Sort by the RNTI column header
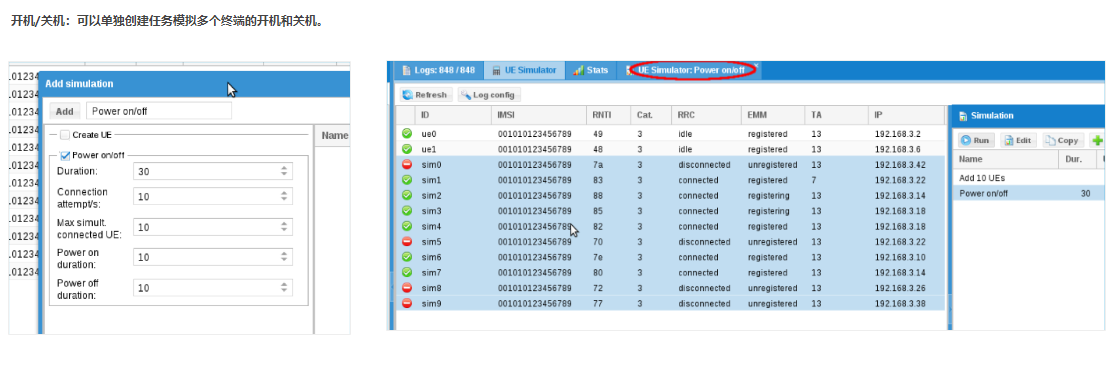The width and height of the screenshot is (1116, 379). coord(609,115)
